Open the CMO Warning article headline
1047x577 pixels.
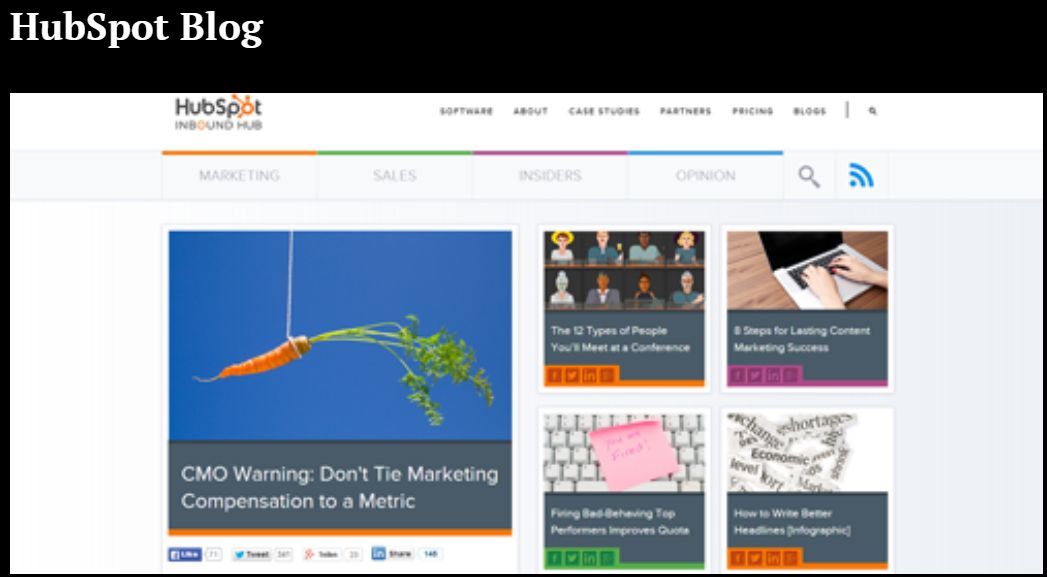coord(339,488)
